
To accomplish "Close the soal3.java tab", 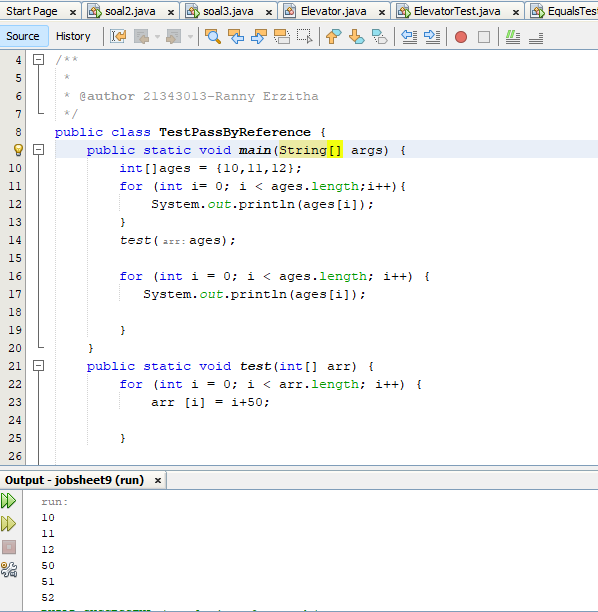I will pos(269,12).
